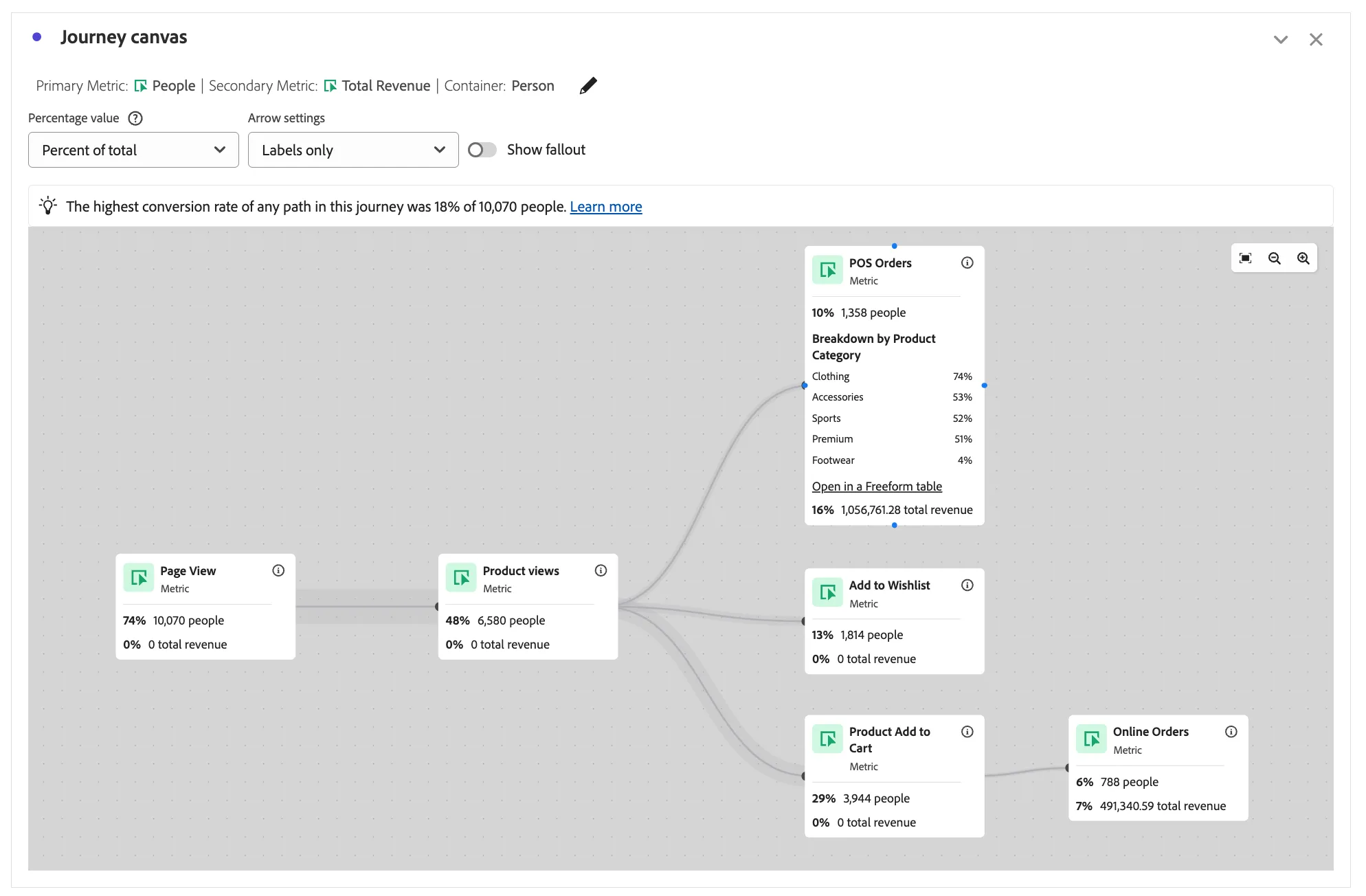Click the zoom in magnifier icon
The height and width of the screenshot is (896, 1366).
tap(1303, 258)
